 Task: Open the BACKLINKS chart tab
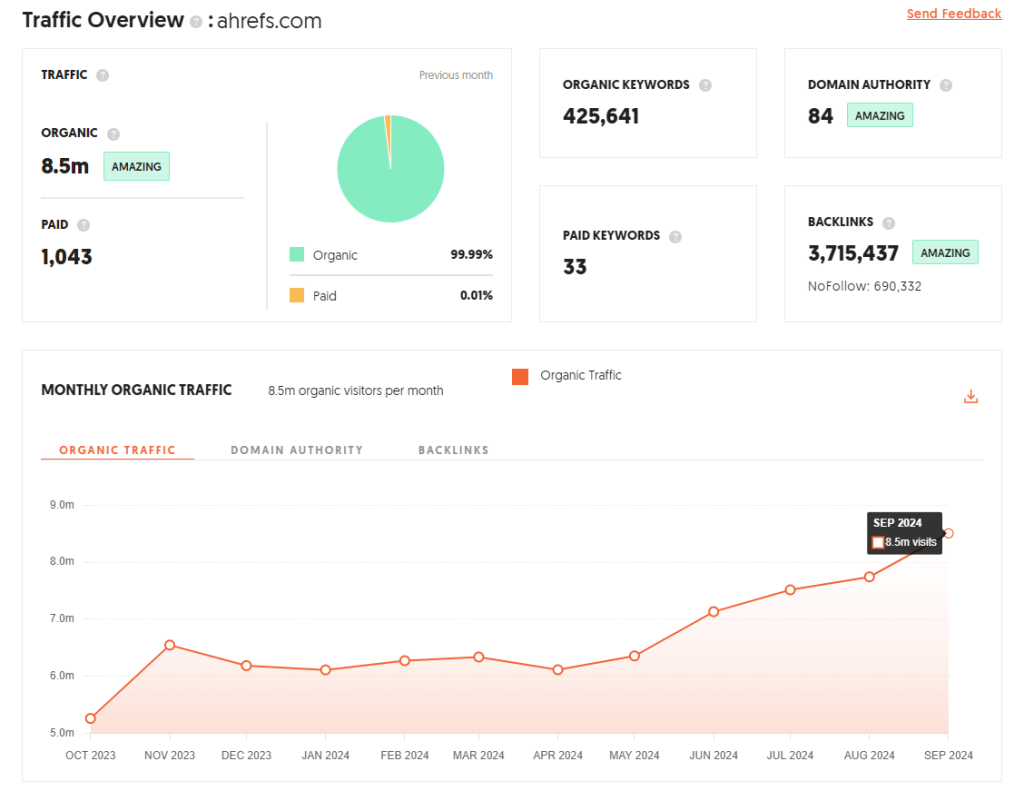(453, 450)
